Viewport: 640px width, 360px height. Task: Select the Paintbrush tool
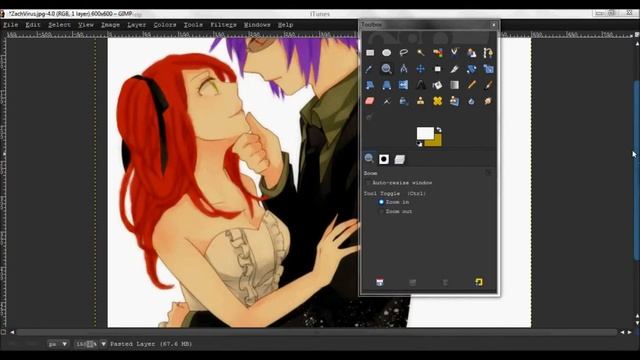pos(488,85)
